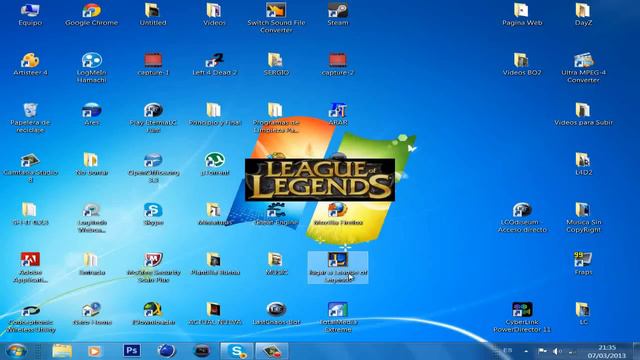
Task: Launch the Ares shortcut
Action: coord(91,114)
